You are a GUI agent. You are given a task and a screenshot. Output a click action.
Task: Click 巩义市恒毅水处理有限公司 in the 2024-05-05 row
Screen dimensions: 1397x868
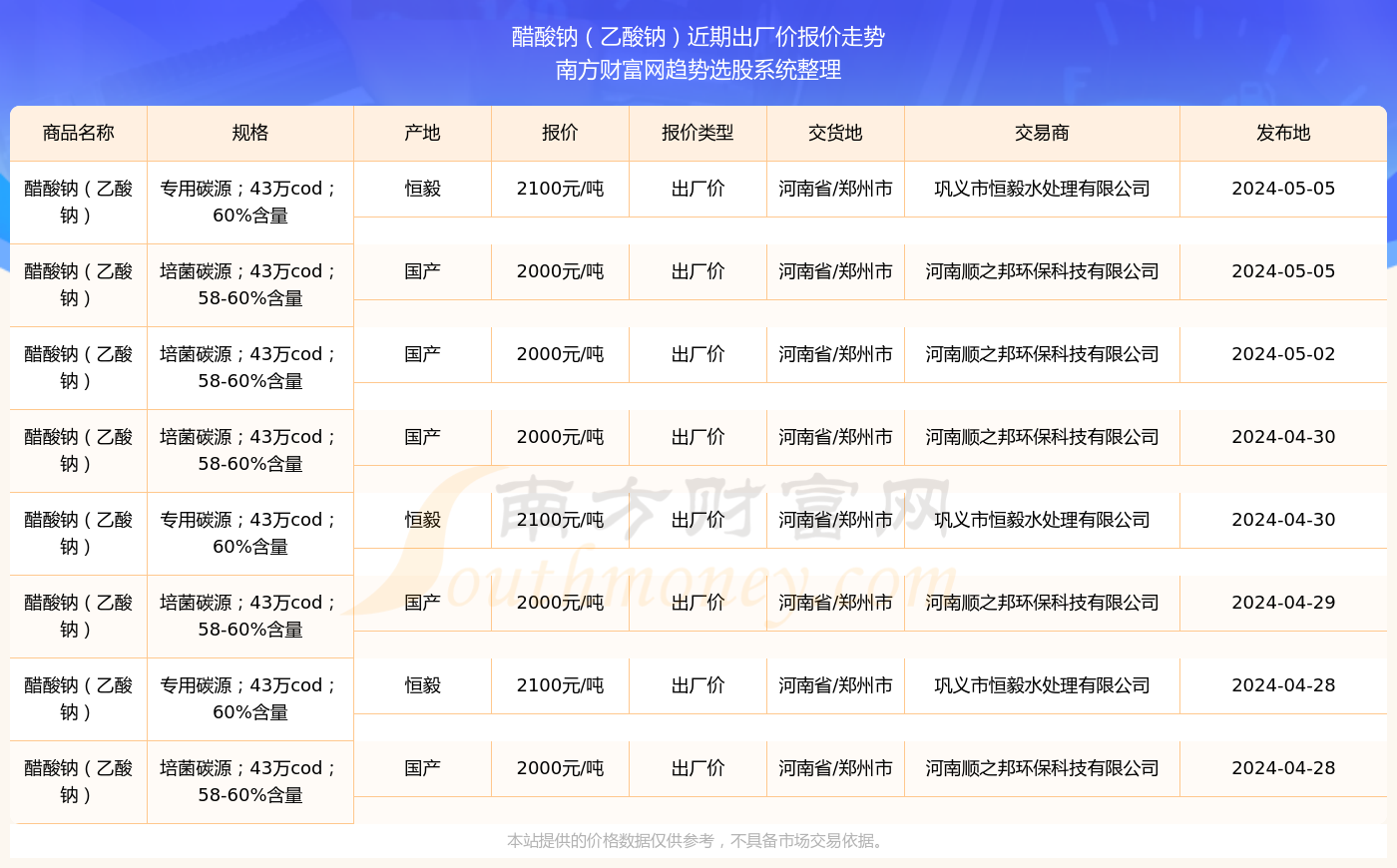(x=1042, y=189)
